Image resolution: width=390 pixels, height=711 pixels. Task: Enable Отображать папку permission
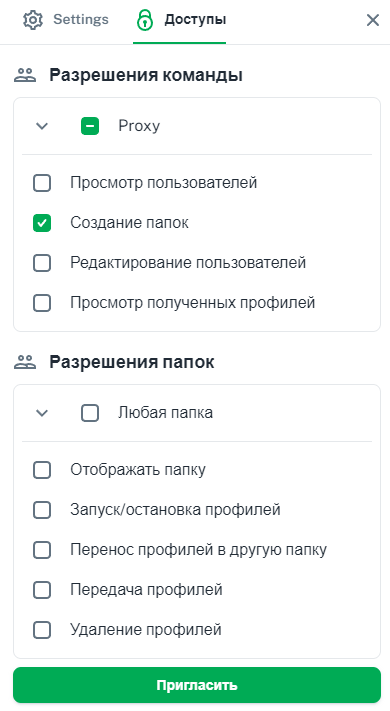pos(42,470)
